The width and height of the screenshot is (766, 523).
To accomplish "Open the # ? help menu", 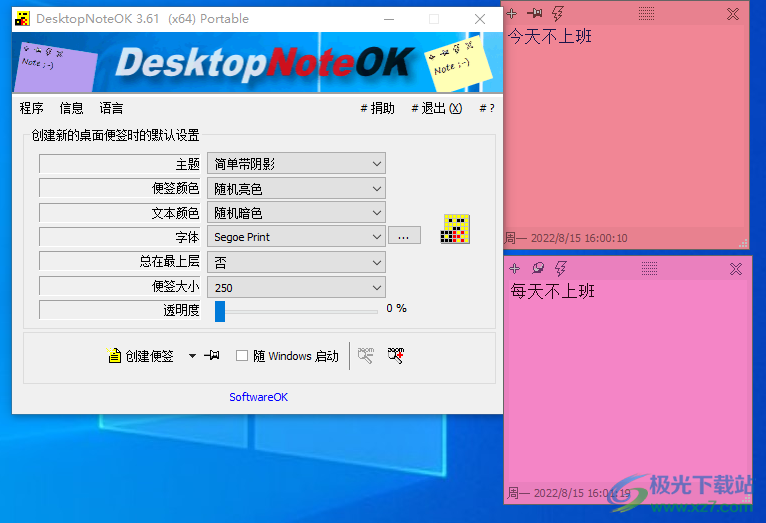I will [x=487, y=108].
